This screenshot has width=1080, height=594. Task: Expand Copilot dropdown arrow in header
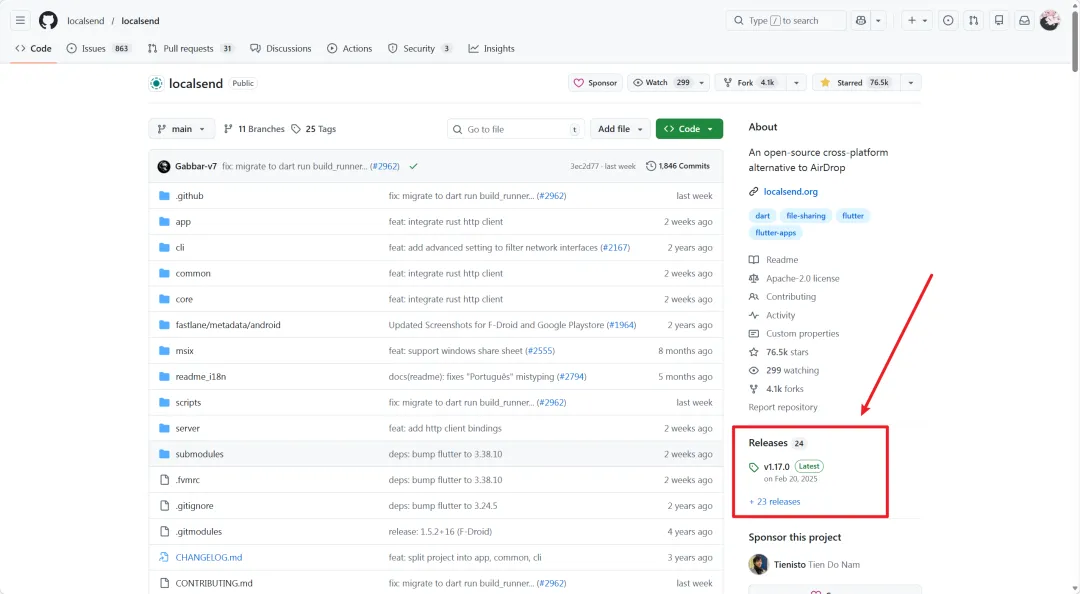pos(878,21)
